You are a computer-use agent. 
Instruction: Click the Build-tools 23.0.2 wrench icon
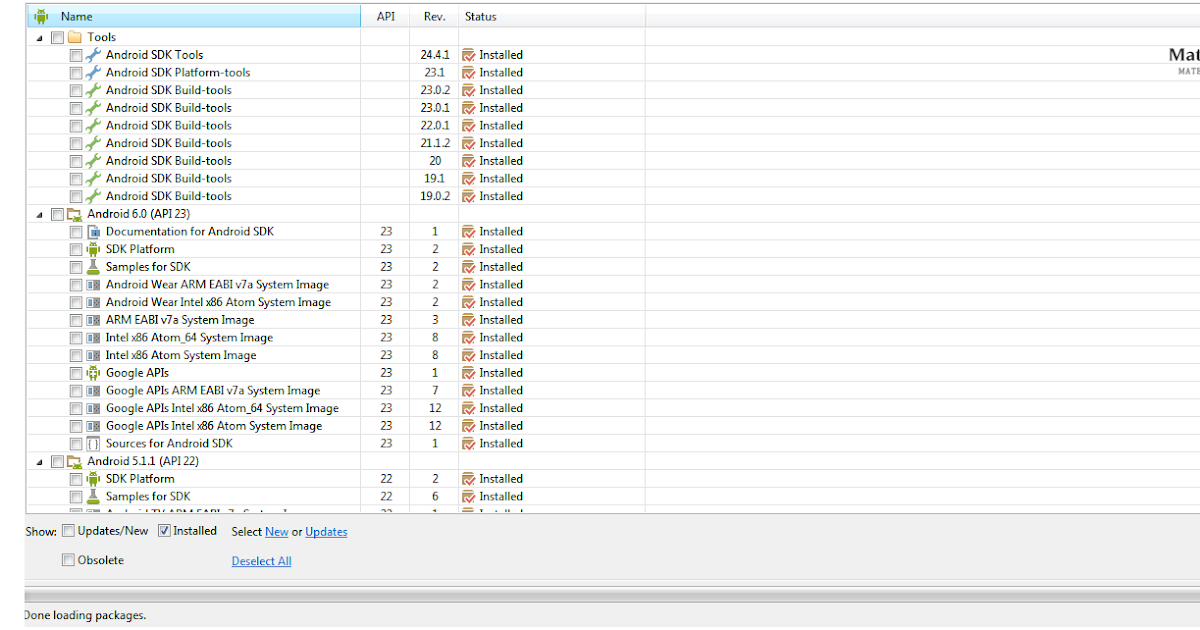coord(94,90)
